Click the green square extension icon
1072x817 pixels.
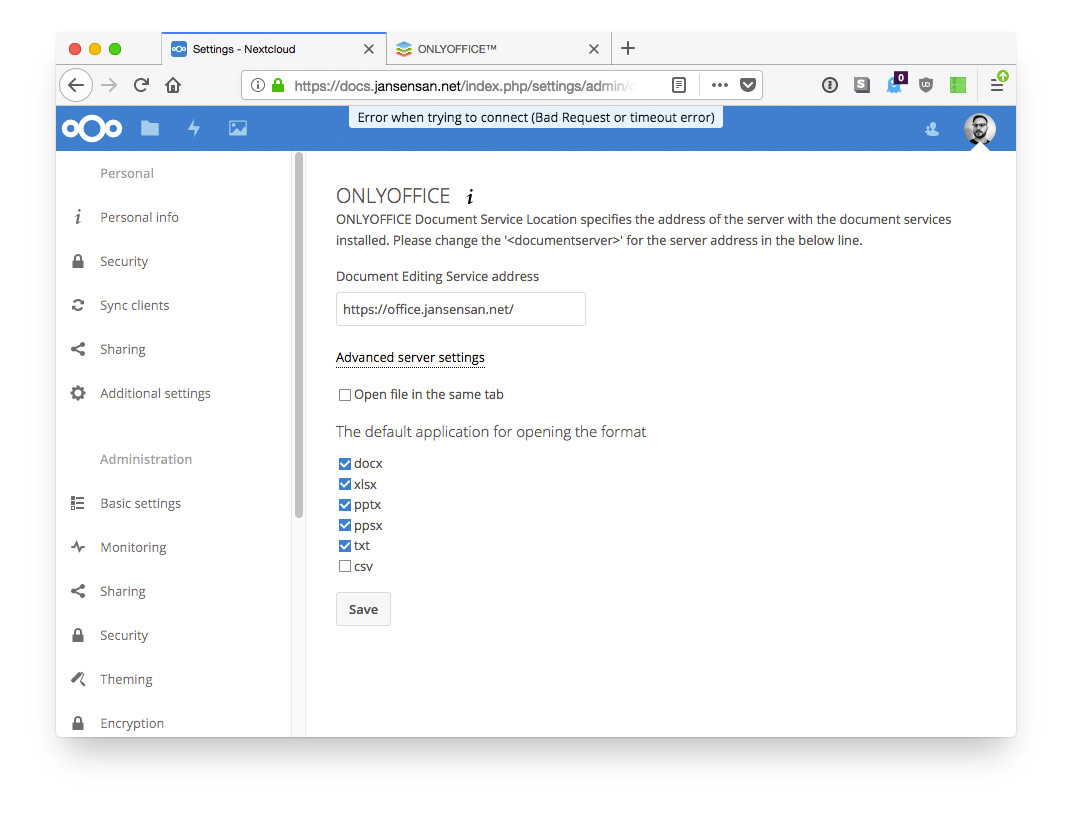(x=958, y=85)
